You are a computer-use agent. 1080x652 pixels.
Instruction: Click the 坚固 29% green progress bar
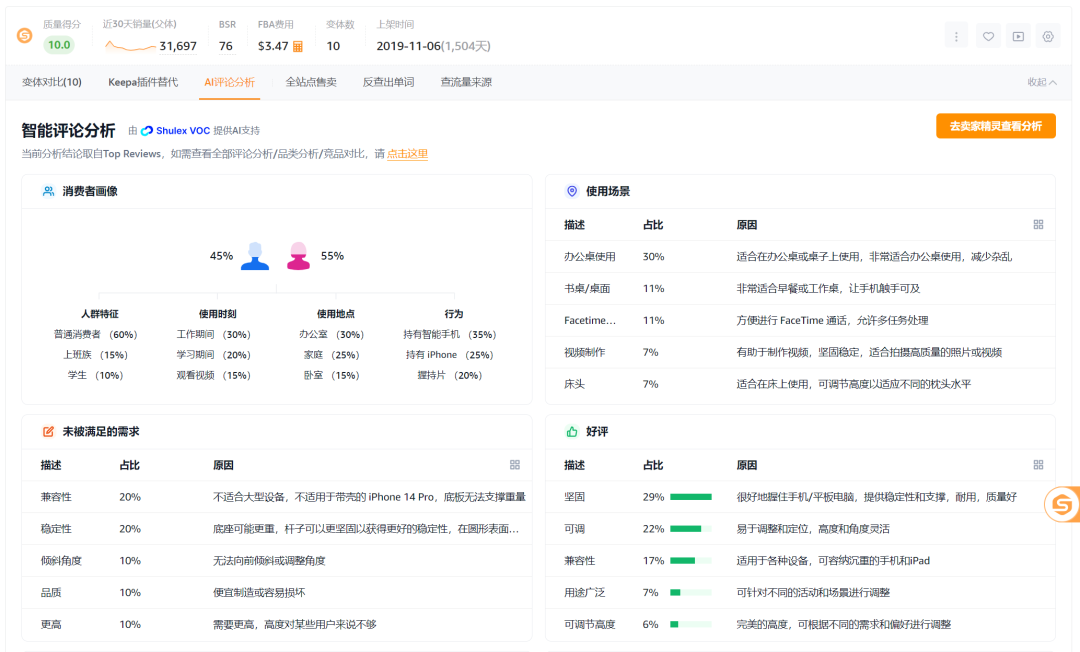(690, 497)
